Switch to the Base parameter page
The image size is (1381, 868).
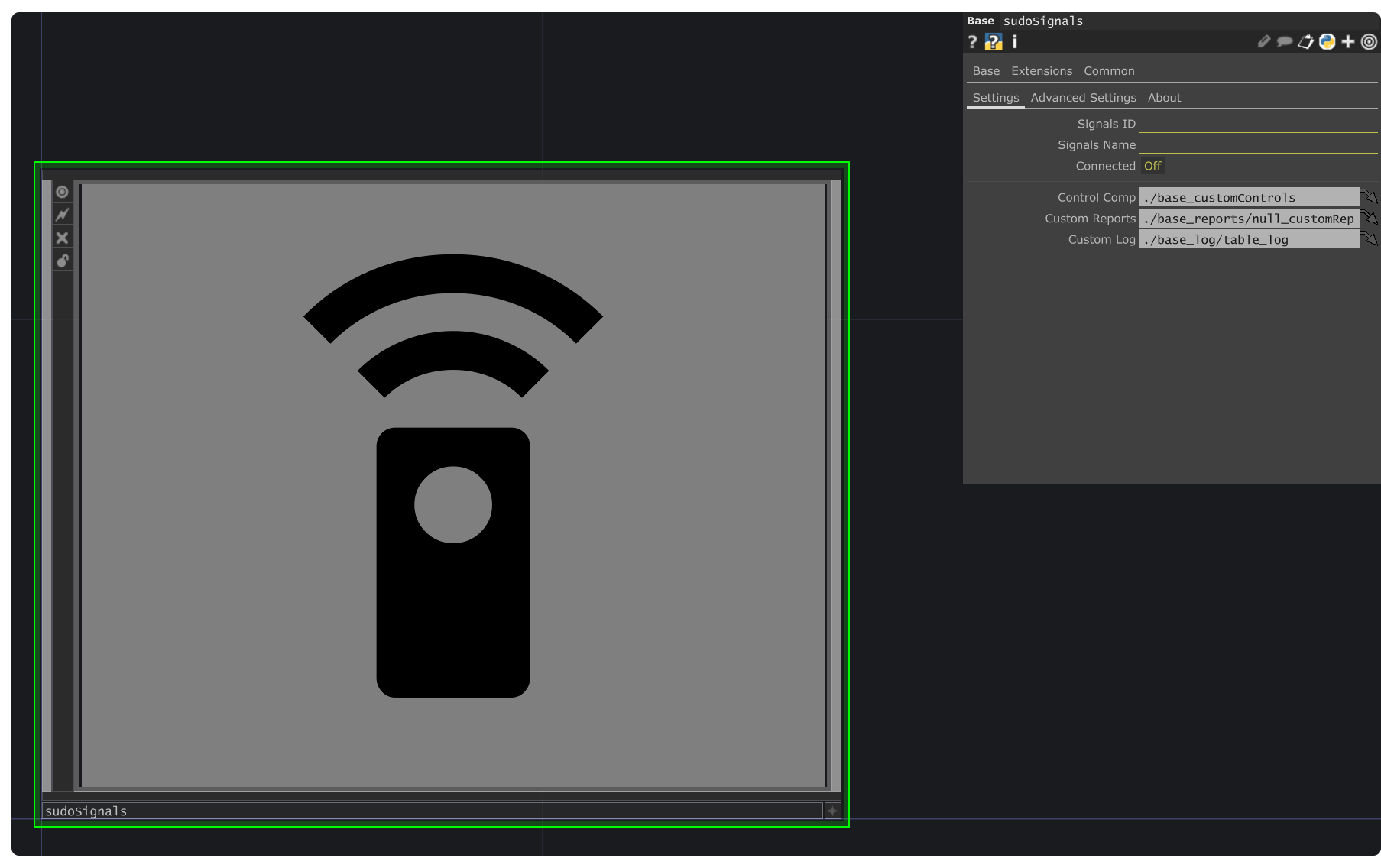[986, 71]
